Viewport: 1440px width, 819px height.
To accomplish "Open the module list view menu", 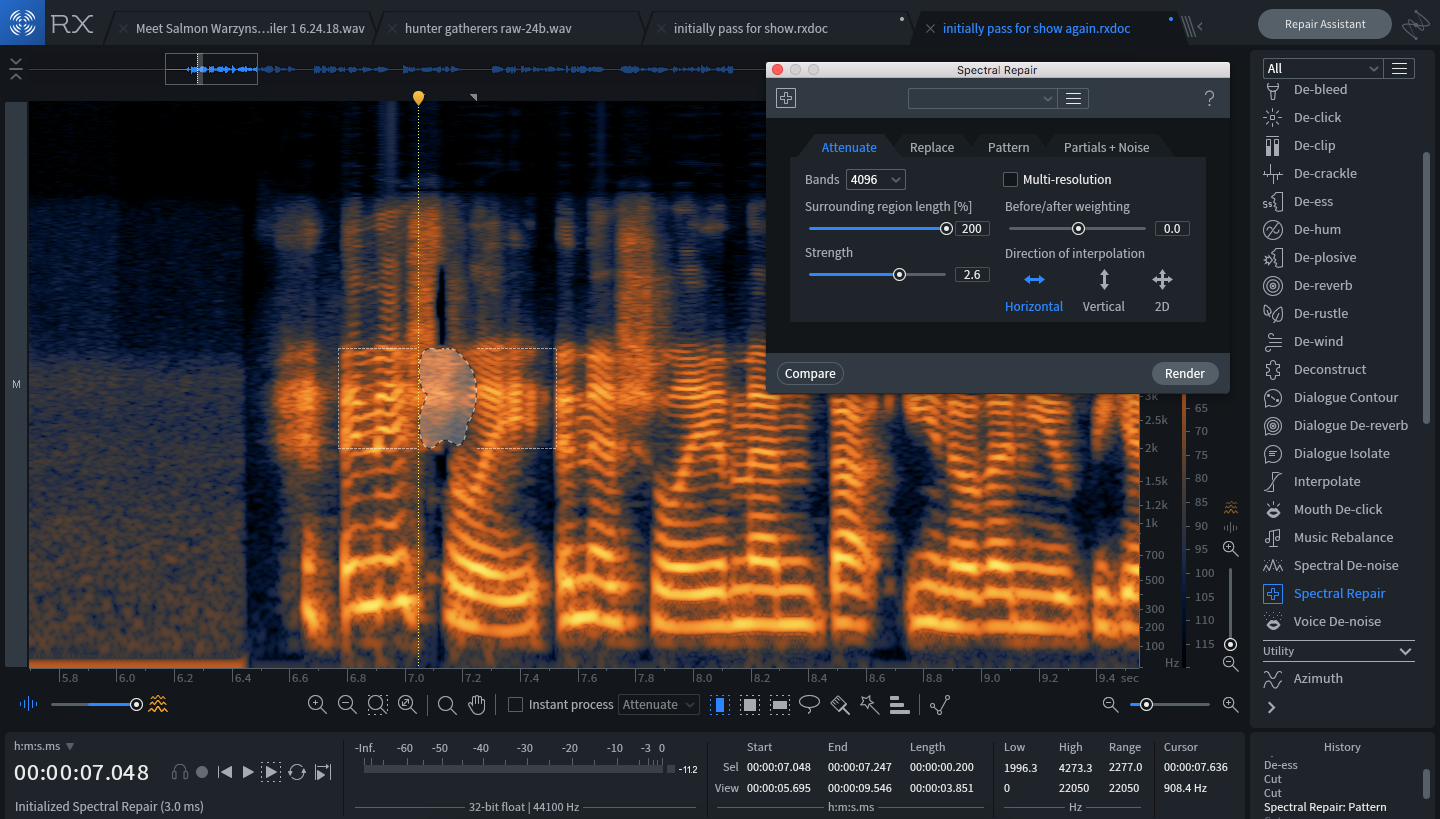I will coord(1400,68).
